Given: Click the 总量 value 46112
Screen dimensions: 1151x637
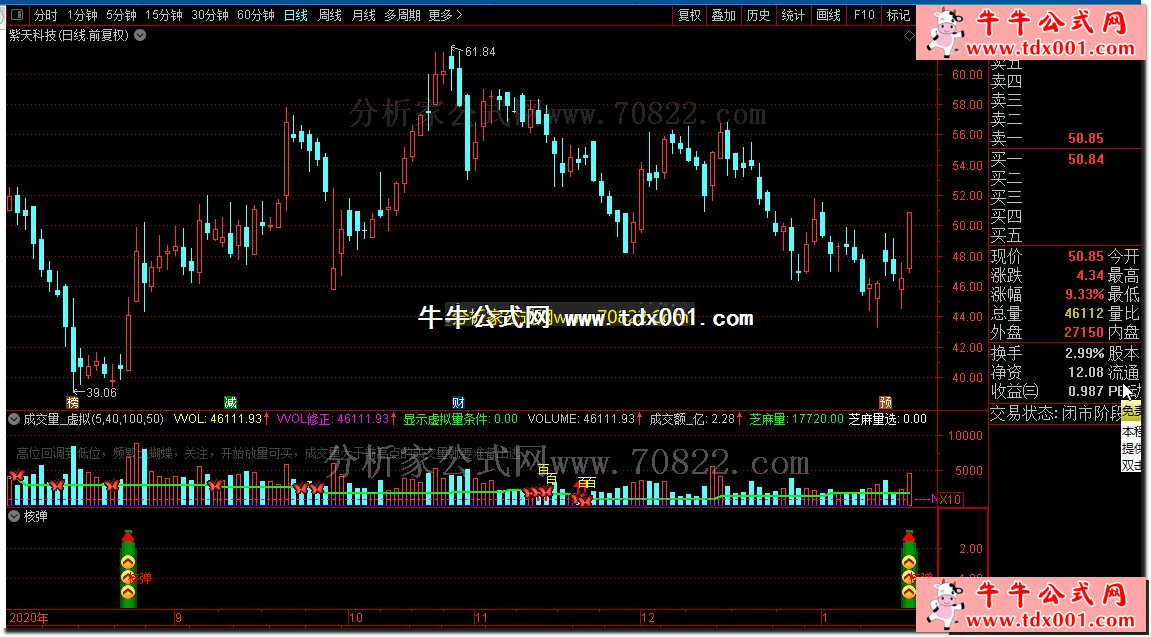Looking at the screenshot, I should pyautogui.click(x=1086, y=314).
